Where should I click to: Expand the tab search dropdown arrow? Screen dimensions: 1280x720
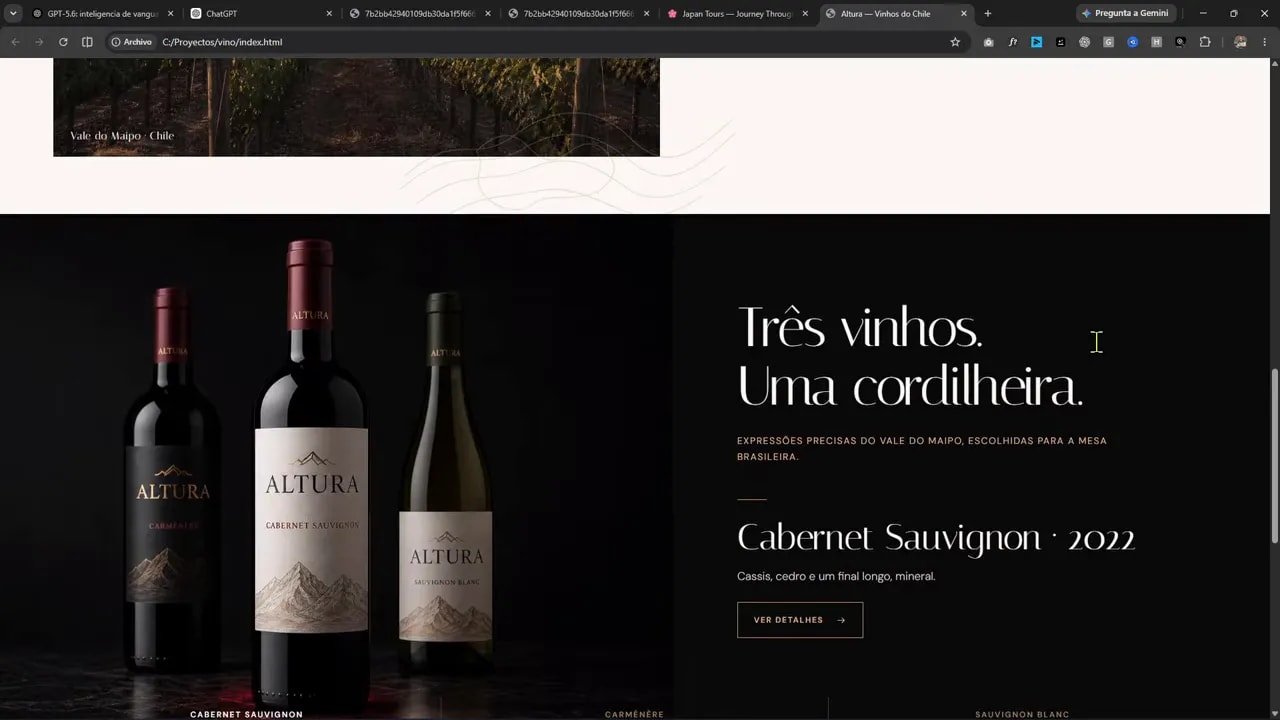pos(13,14)
